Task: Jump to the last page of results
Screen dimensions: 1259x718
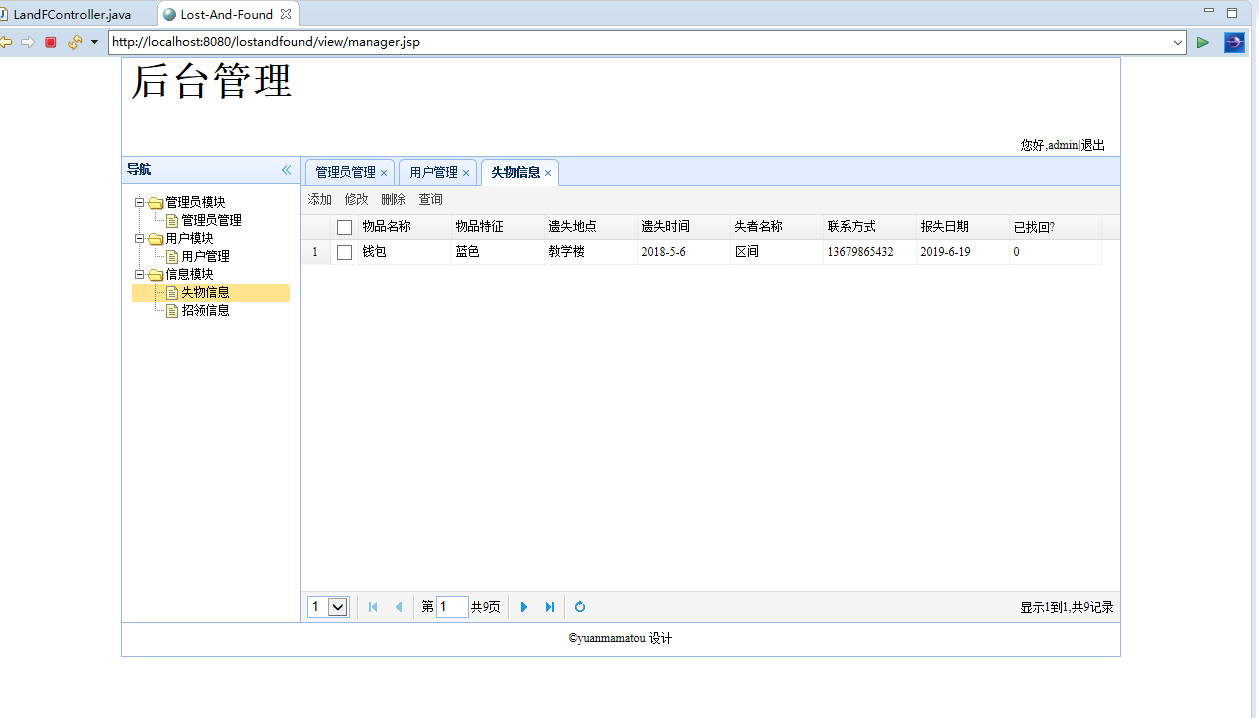Action: point(549,607)
